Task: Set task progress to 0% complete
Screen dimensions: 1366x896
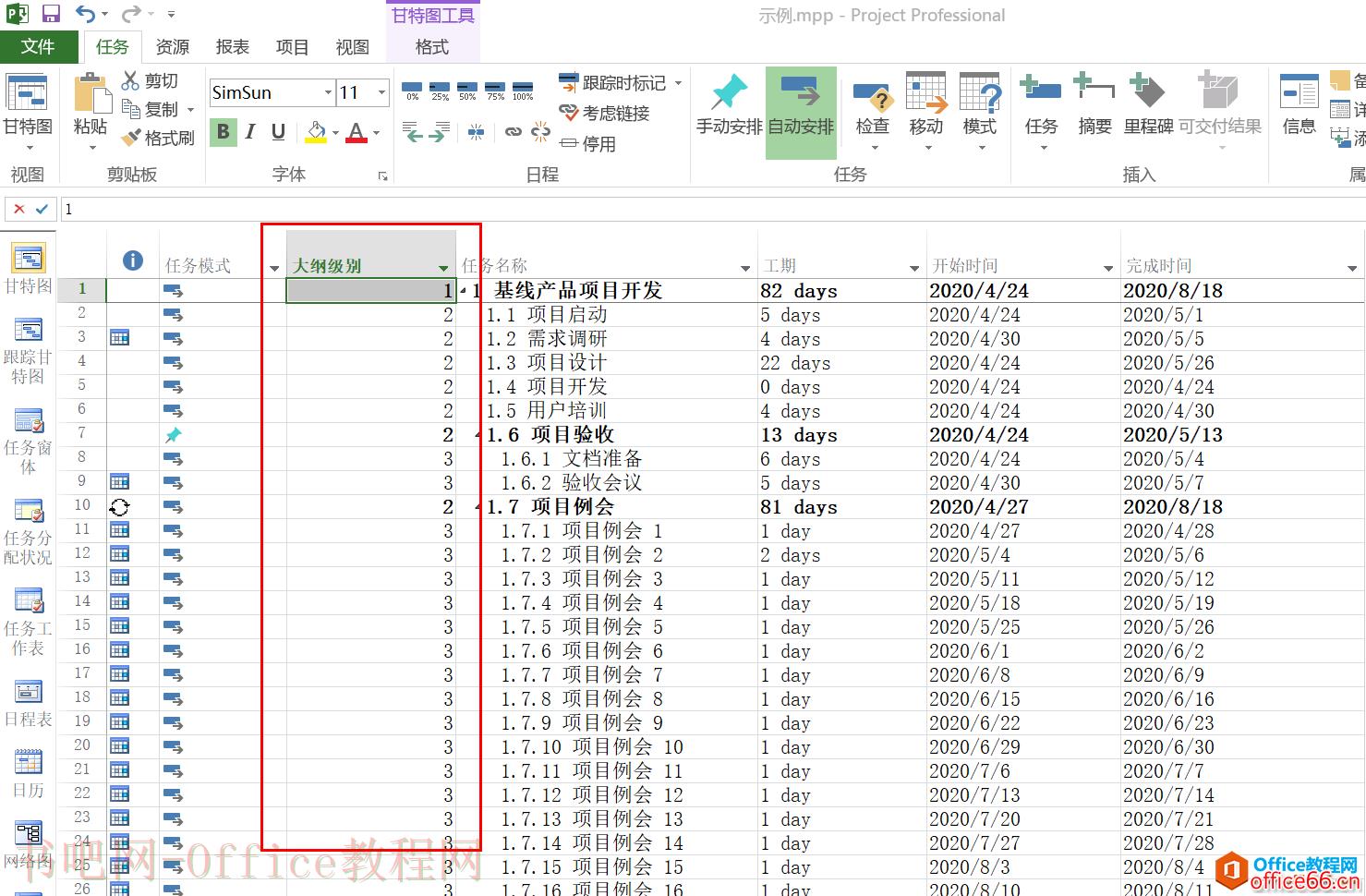Action: tap(412, 91)
